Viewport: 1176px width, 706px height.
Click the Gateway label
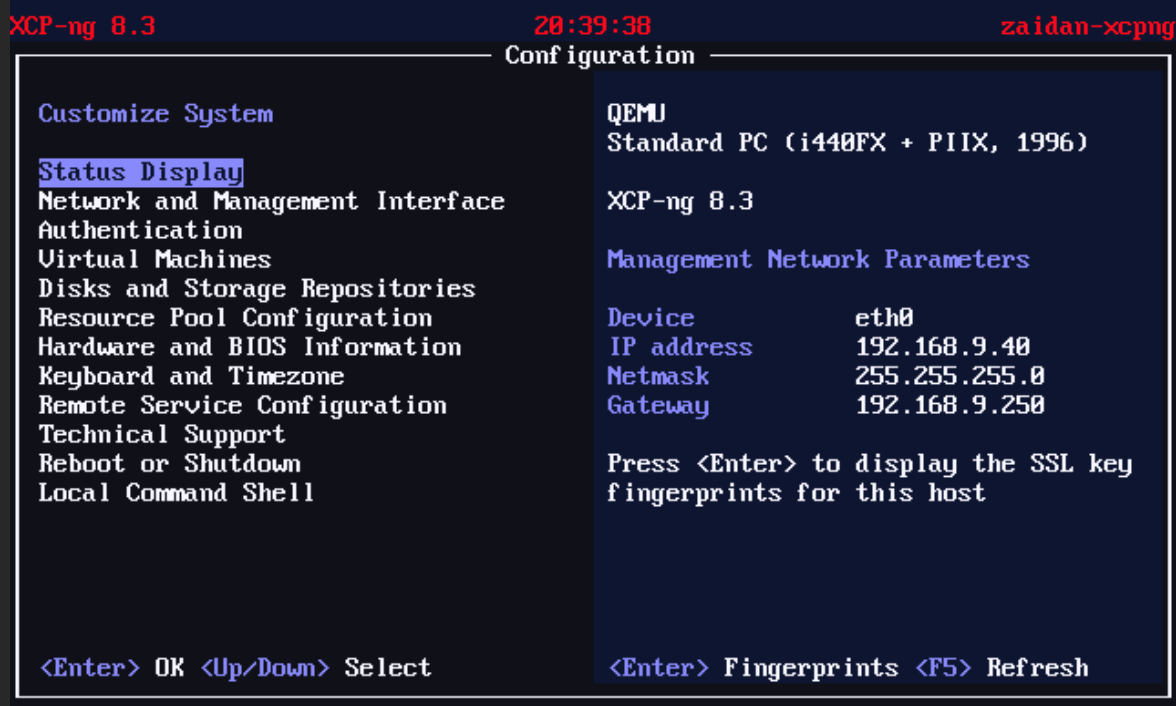tap(658, 406)
